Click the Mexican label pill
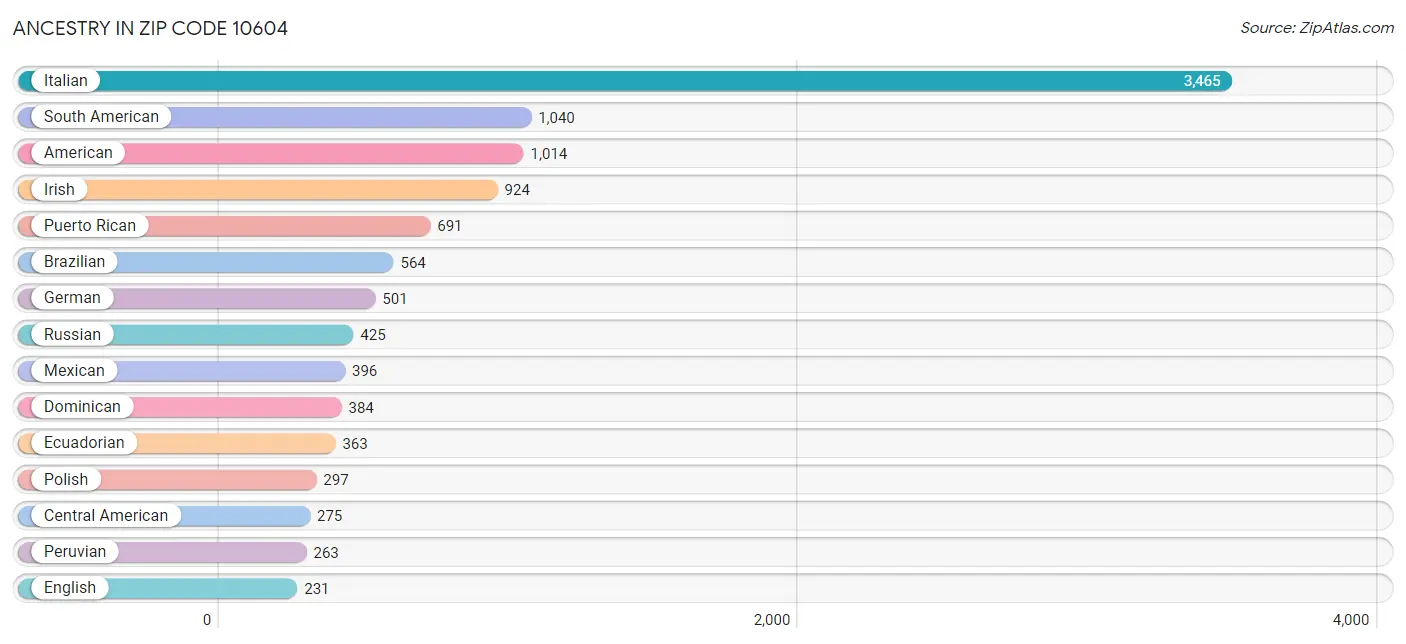The width and height of the screenshot is (1406, 644). pyautogui.click(x=74, y=371)
